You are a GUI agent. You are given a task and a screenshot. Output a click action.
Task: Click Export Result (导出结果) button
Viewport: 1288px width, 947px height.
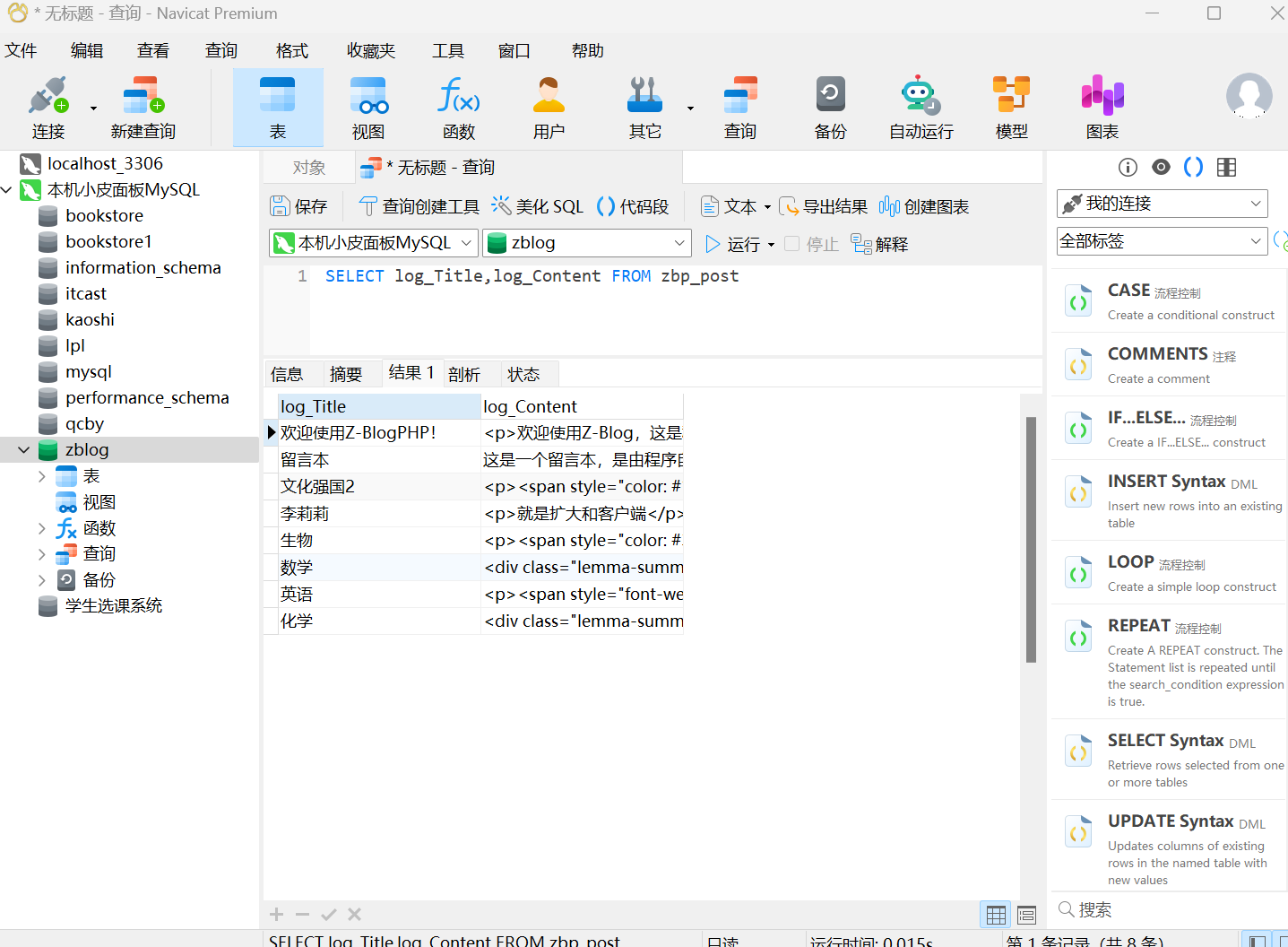point(823,207)
